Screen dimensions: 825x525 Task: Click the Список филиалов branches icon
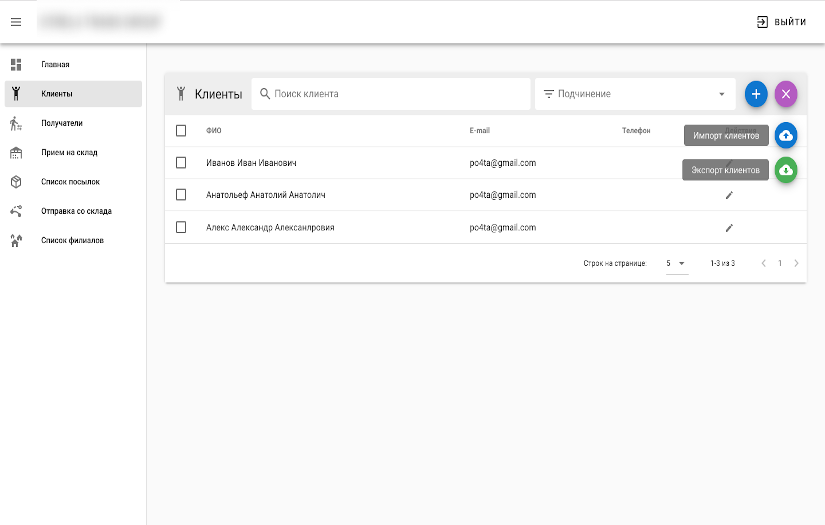pos(16,240)
